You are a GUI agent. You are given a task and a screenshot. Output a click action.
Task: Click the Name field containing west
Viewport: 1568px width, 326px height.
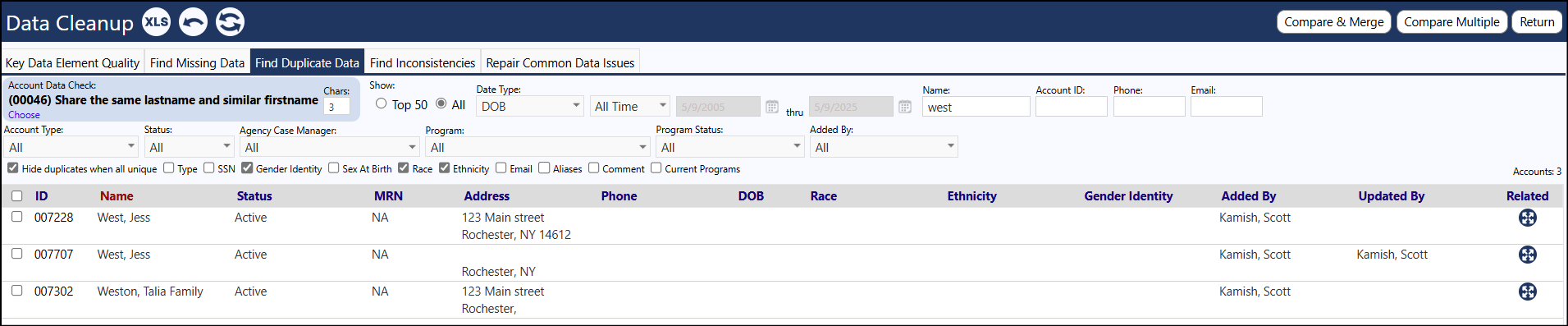pyautogui.click(x=976, y=107)
